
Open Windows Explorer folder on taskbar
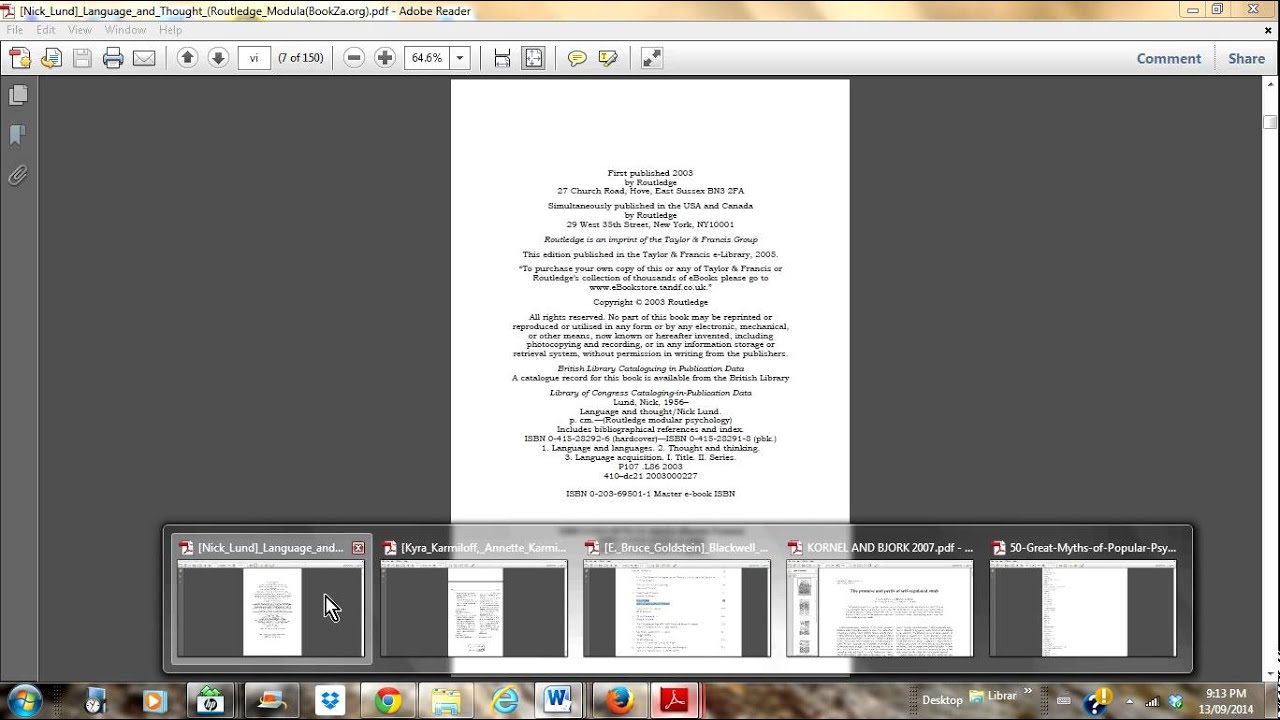coord(446,701)
